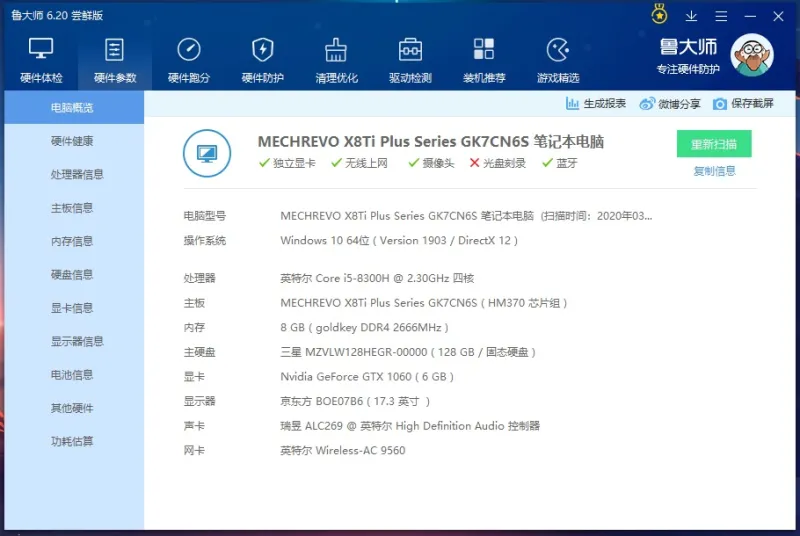
Task: Open 功耗估算 sidebar item
Action: [74, 442]
